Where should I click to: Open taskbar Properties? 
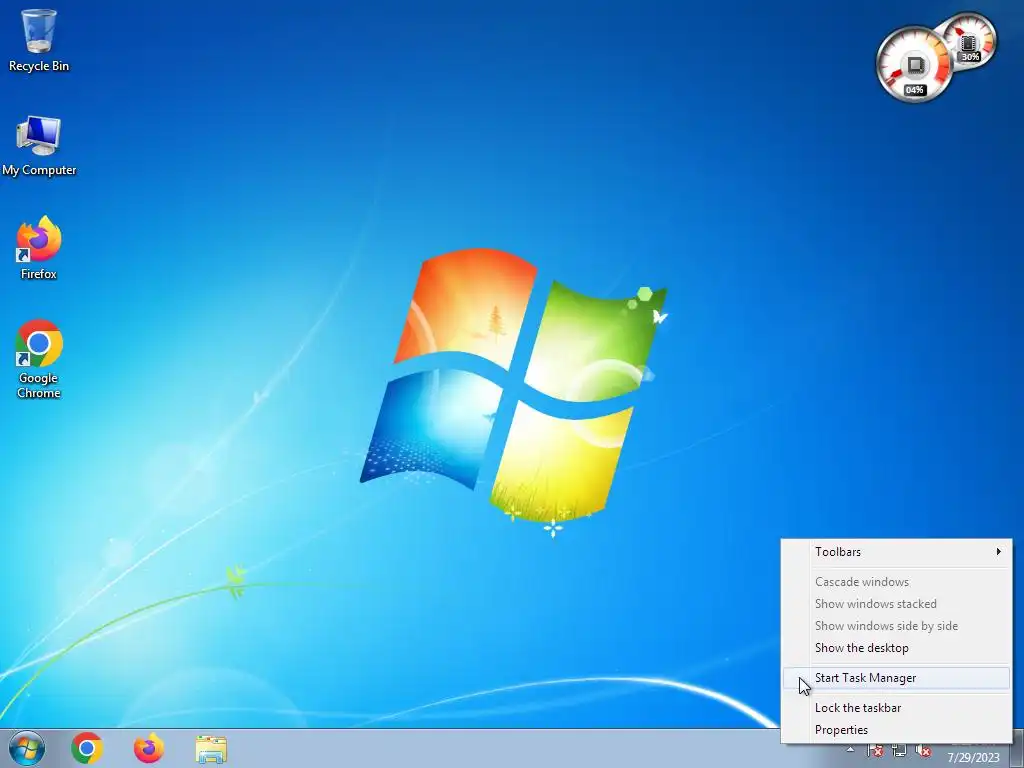897,730
